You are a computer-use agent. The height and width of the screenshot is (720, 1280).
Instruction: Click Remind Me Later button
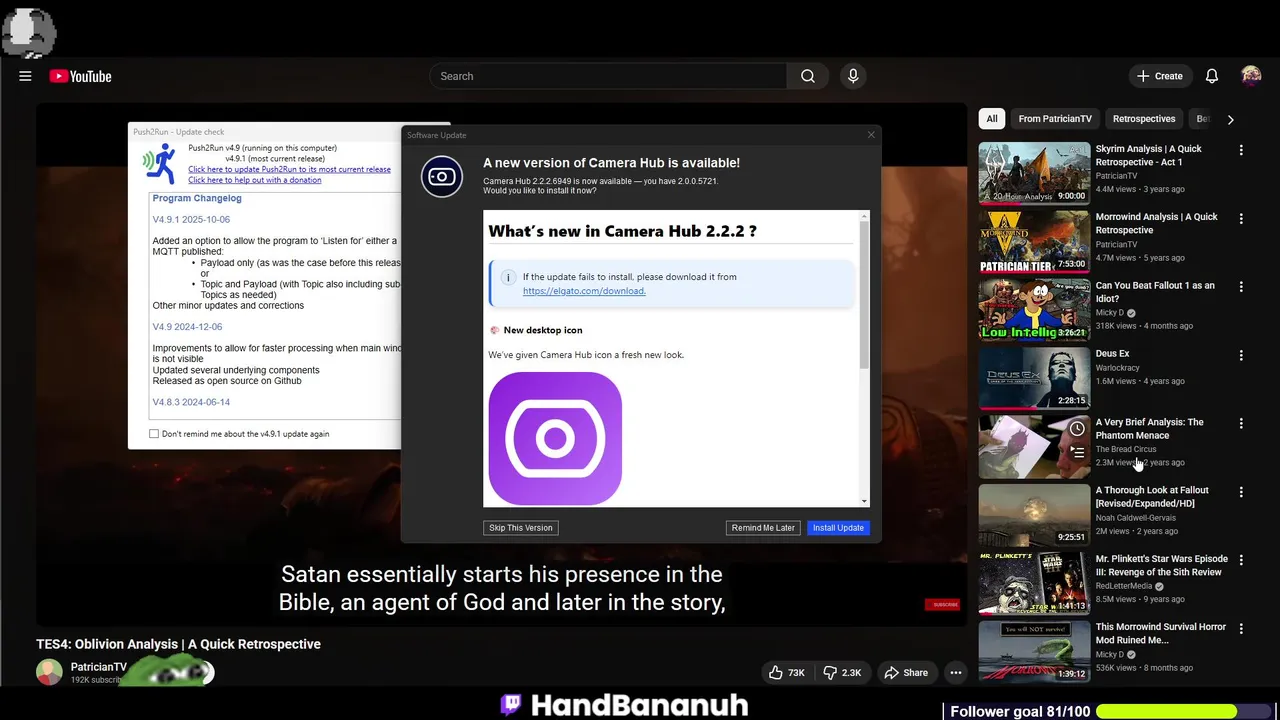pyautogui.click(x=763, y=528)
